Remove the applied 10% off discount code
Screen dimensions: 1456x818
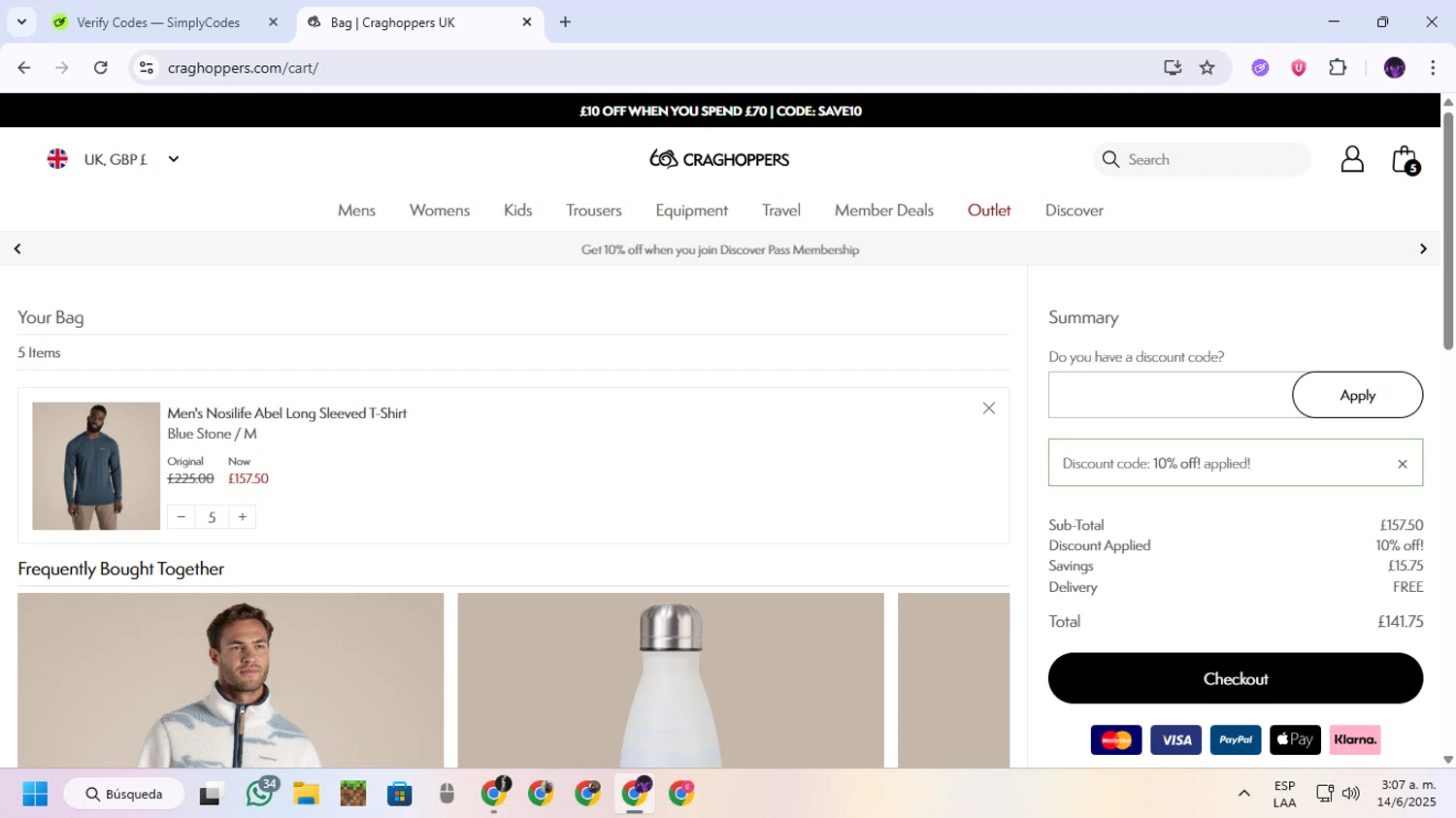[x=1402, y=464]
